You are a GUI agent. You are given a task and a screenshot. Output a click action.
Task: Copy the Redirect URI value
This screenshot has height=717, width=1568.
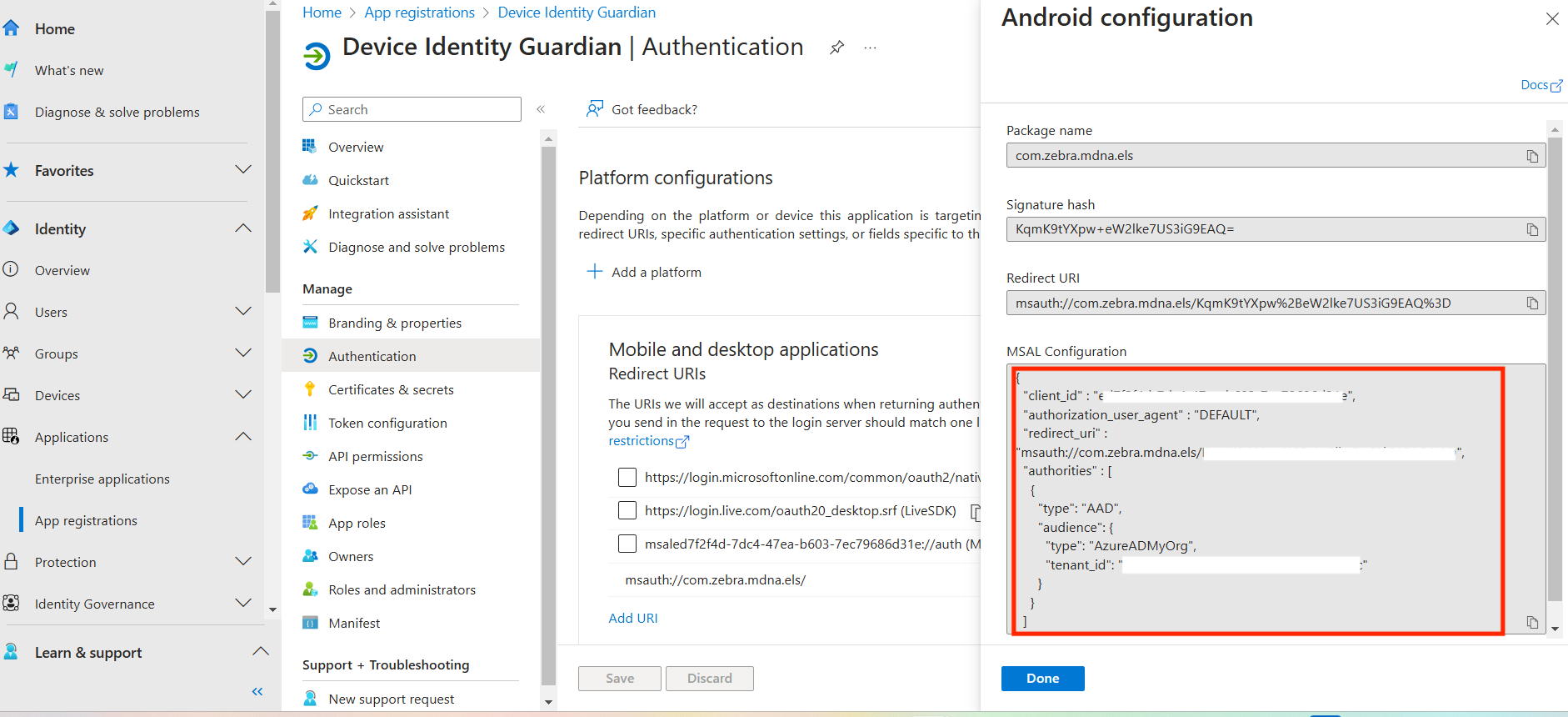(x=1531, y=303)
